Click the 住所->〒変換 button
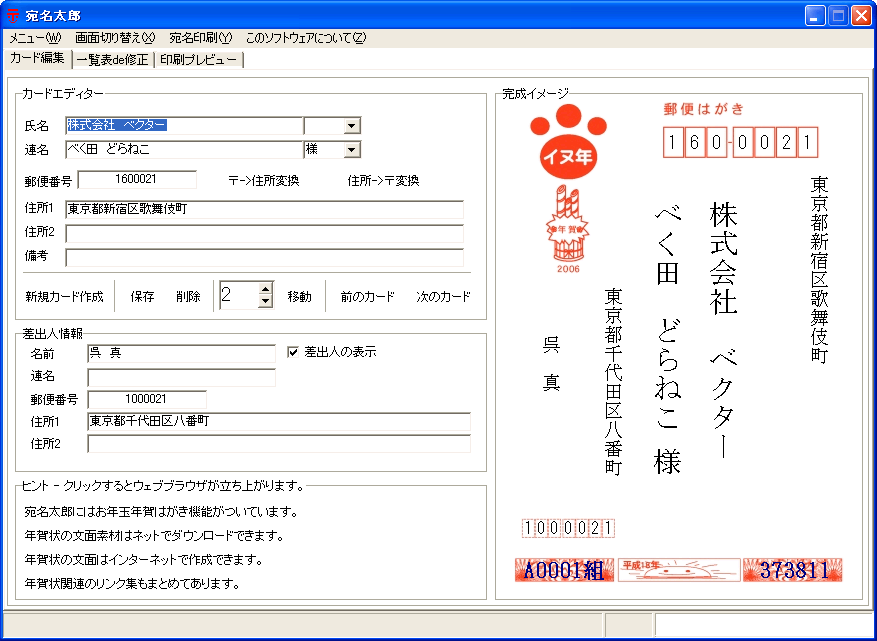The image size is (877, 641). point(383,181)
